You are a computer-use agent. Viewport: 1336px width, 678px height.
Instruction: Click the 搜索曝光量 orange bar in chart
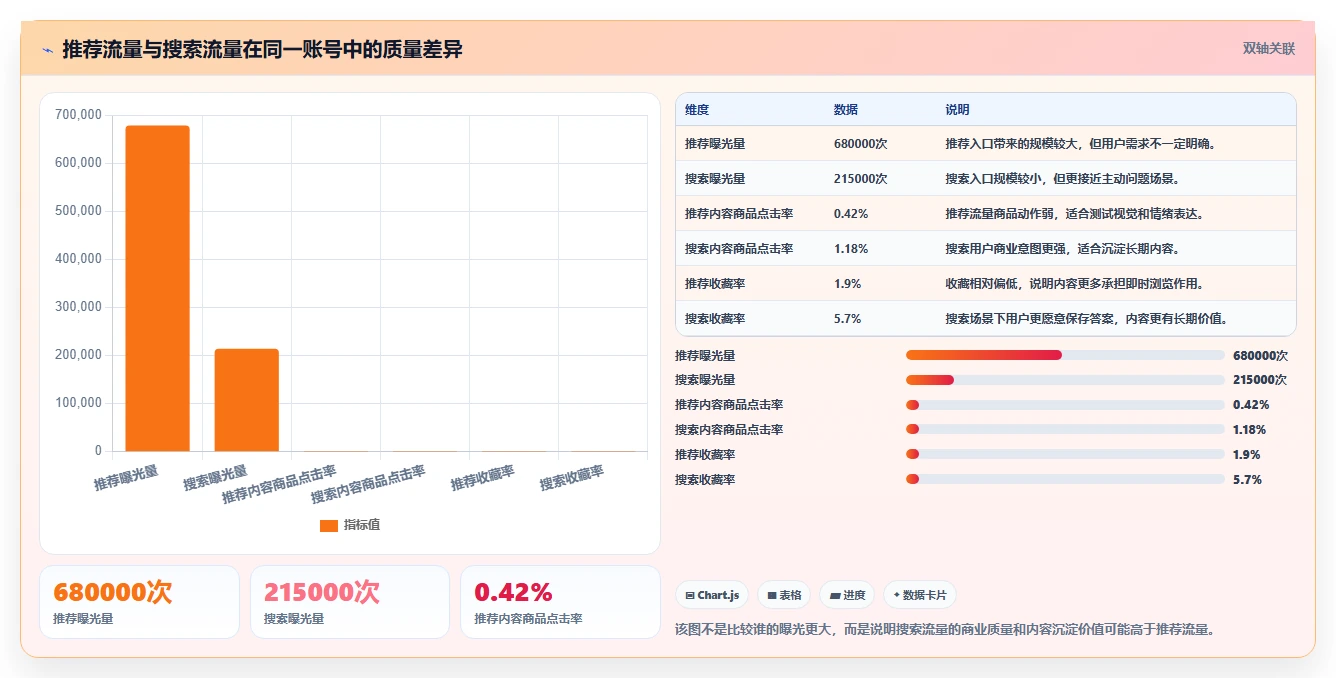[246, 400]
